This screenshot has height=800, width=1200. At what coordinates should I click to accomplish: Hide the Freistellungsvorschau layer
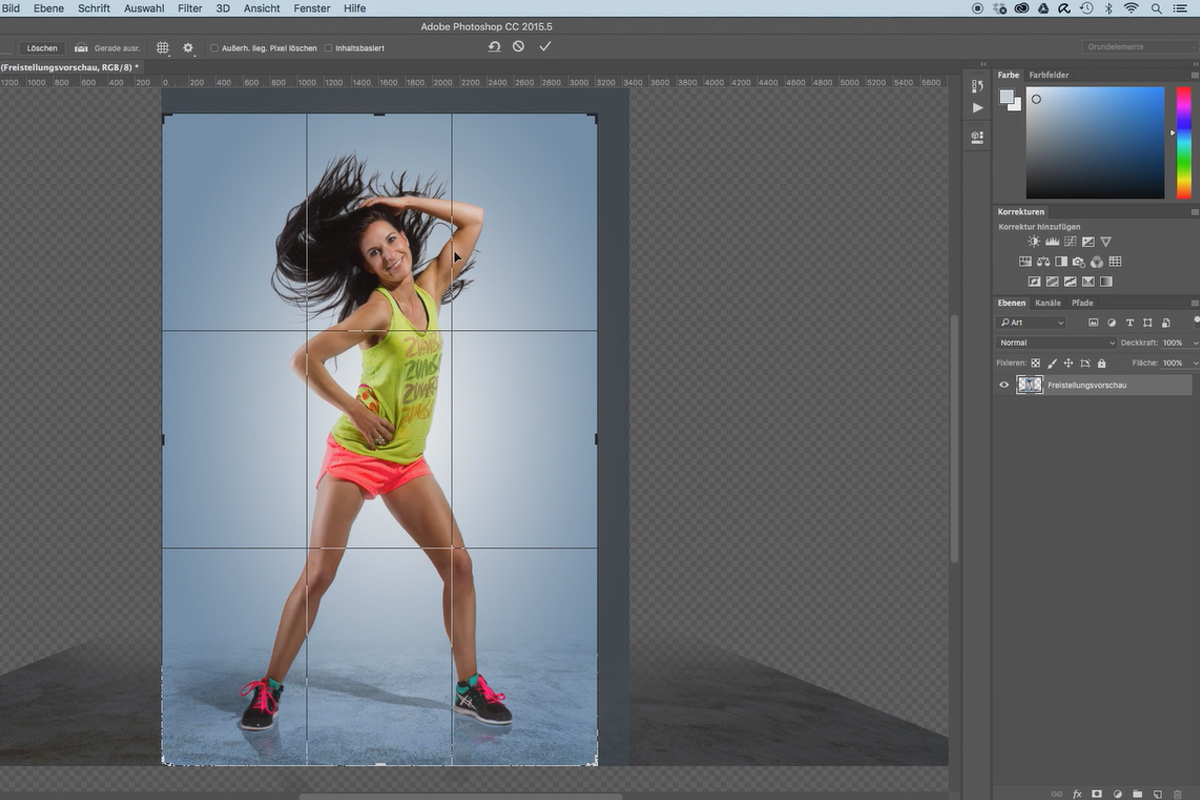[1004, 385]
